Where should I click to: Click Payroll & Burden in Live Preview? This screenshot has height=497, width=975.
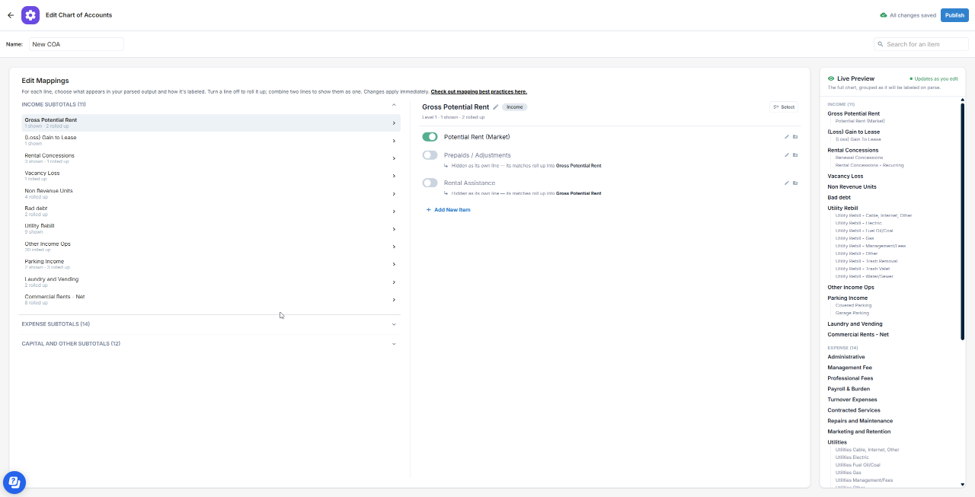tap(849, 389)
